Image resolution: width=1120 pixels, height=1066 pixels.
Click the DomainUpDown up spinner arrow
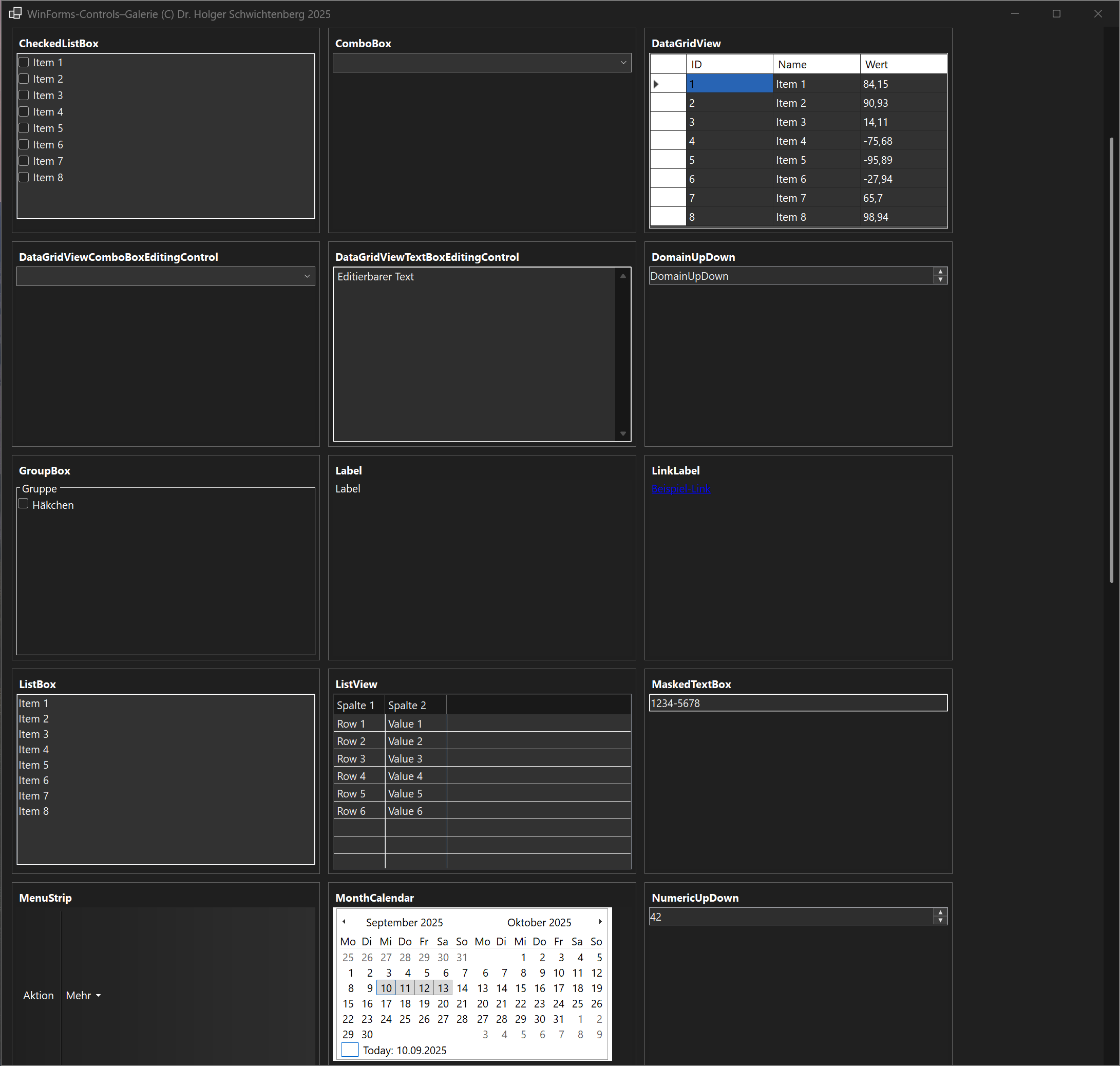pyautogui.click(x=941, y=272)
